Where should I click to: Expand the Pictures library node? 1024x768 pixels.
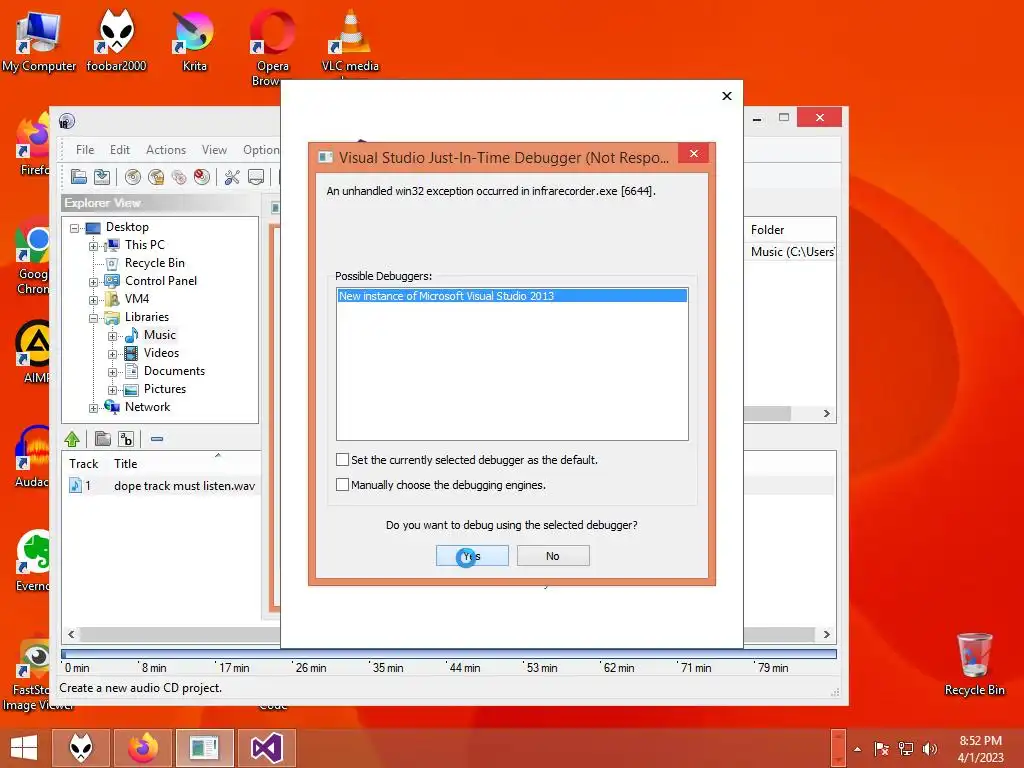click(112, 390)
